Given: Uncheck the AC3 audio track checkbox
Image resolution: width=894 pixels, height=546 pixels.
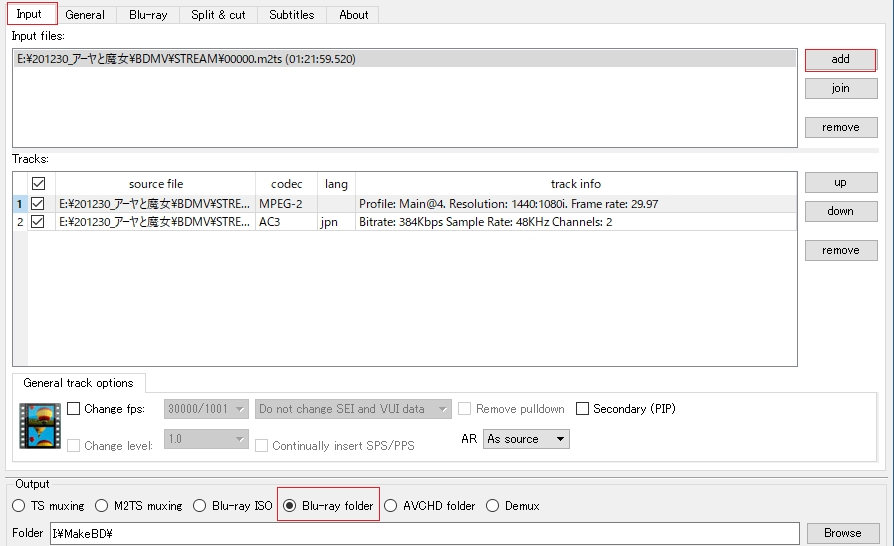Looking at the screenshot, I should pyautogui.click(x=39, y=222).
